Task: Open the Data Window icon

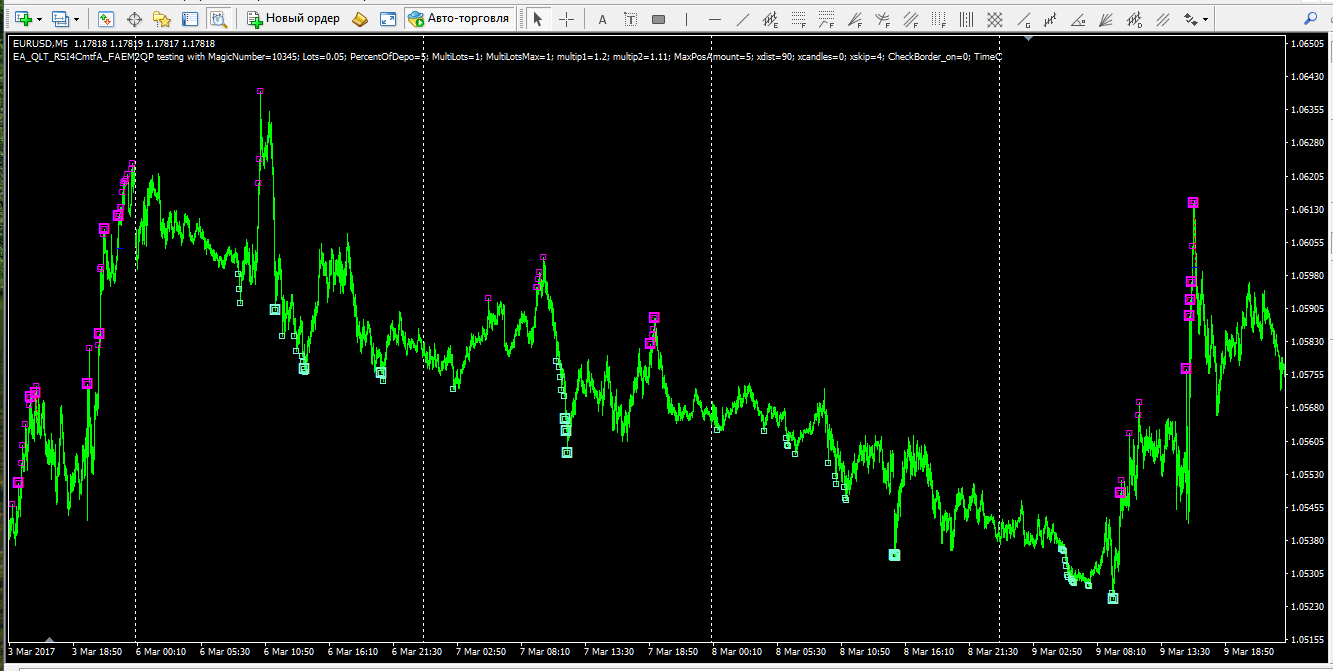Action: [x=134, y=18]
